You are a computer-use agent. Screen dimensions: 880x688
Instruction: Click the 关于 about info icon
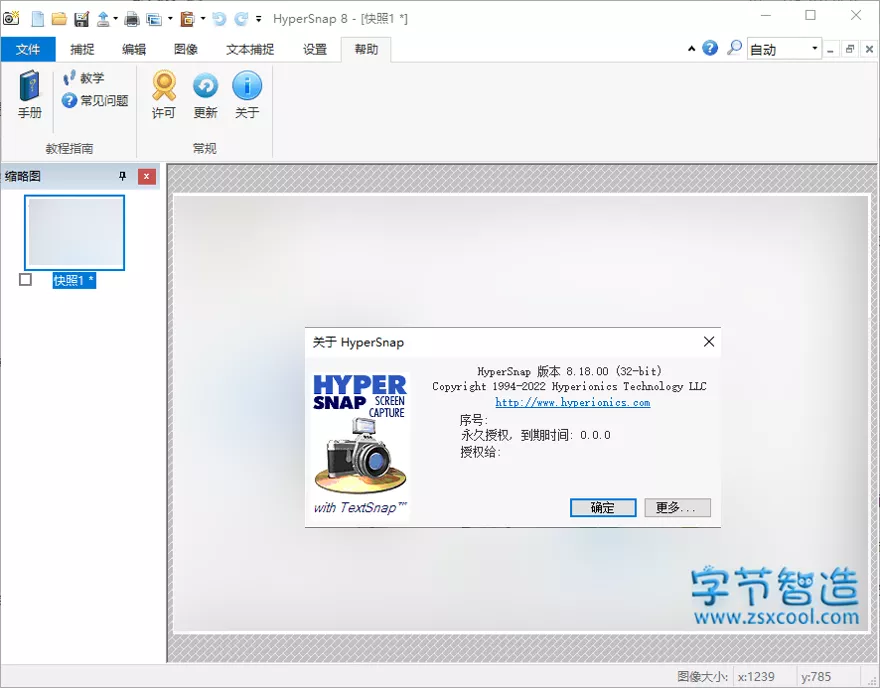point(247,94)
